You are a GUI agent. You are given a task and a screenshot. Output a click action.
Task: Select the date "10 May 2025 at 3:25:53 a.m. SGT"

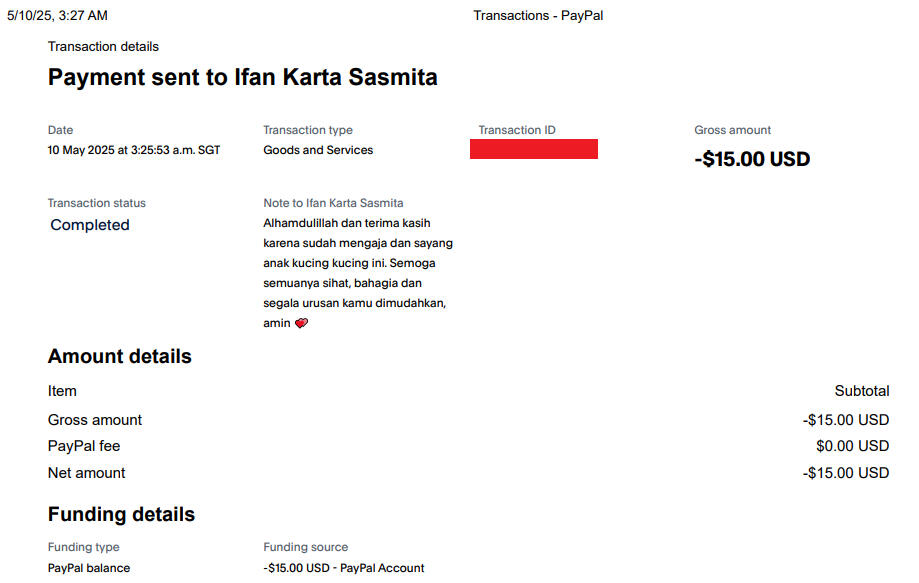134,151
